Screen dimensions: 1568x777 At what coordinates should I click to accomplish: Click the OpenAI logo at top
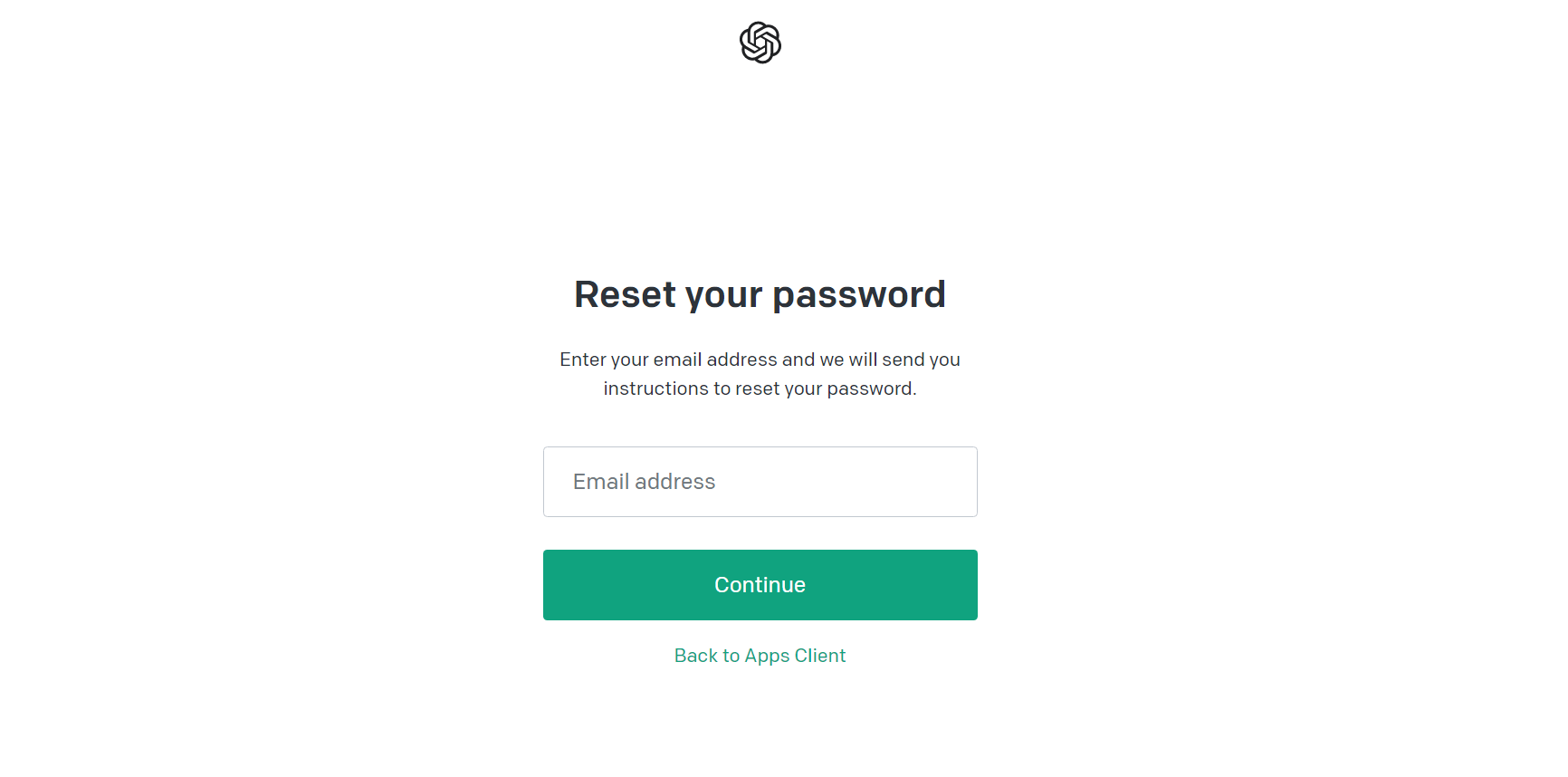pos(760,43)
